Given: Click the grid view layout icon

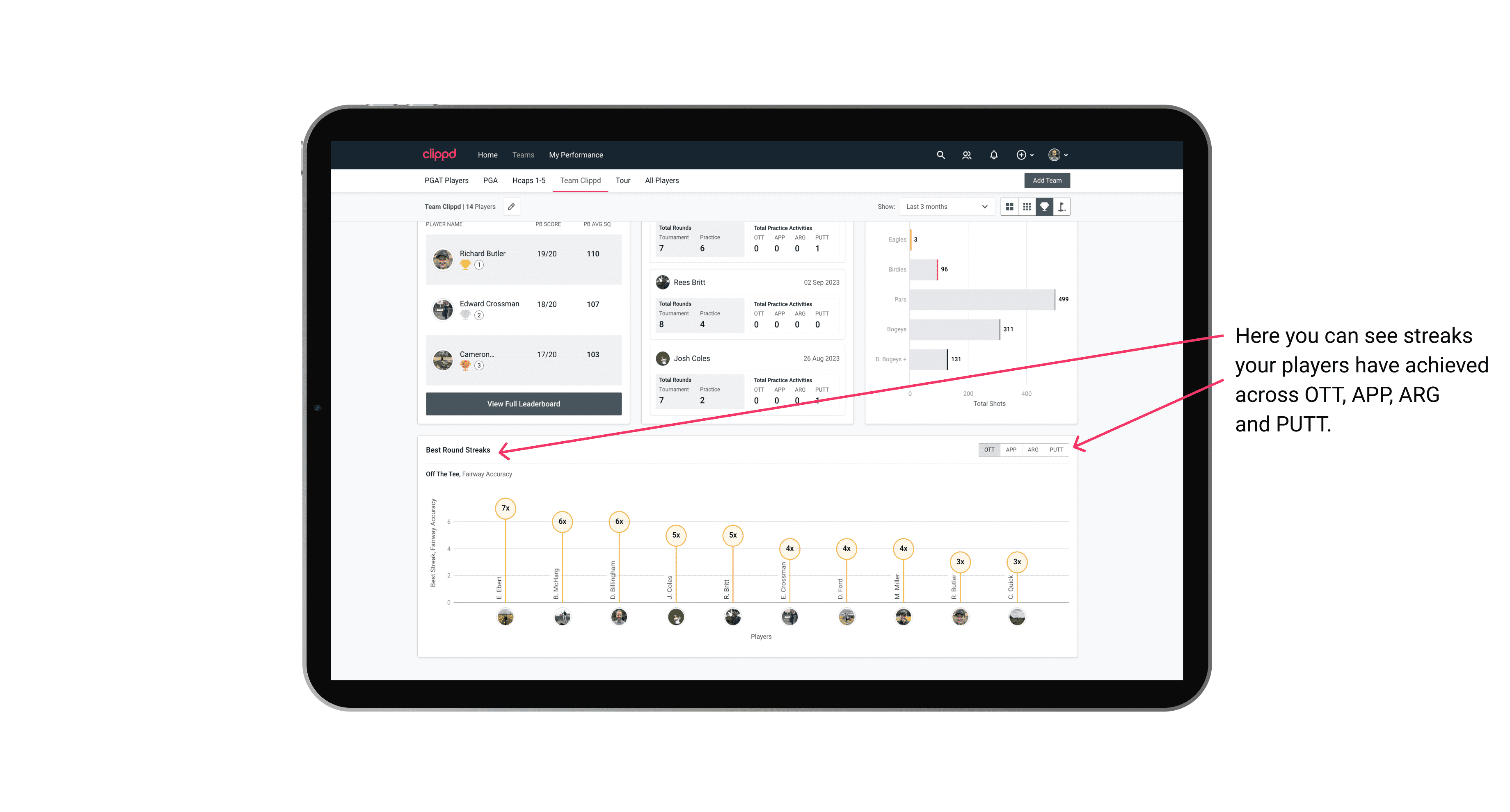Looking at the screenshot, I should (x=1009, y=207).
